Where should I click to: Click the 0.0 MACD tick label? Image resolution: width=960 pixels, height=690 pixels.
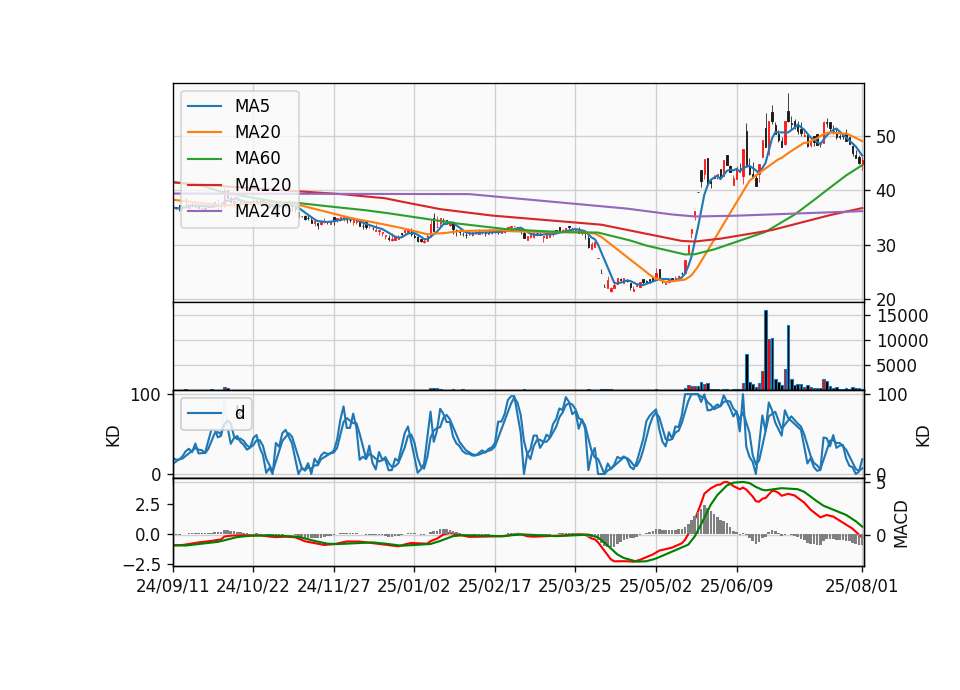tap(147, 535)
